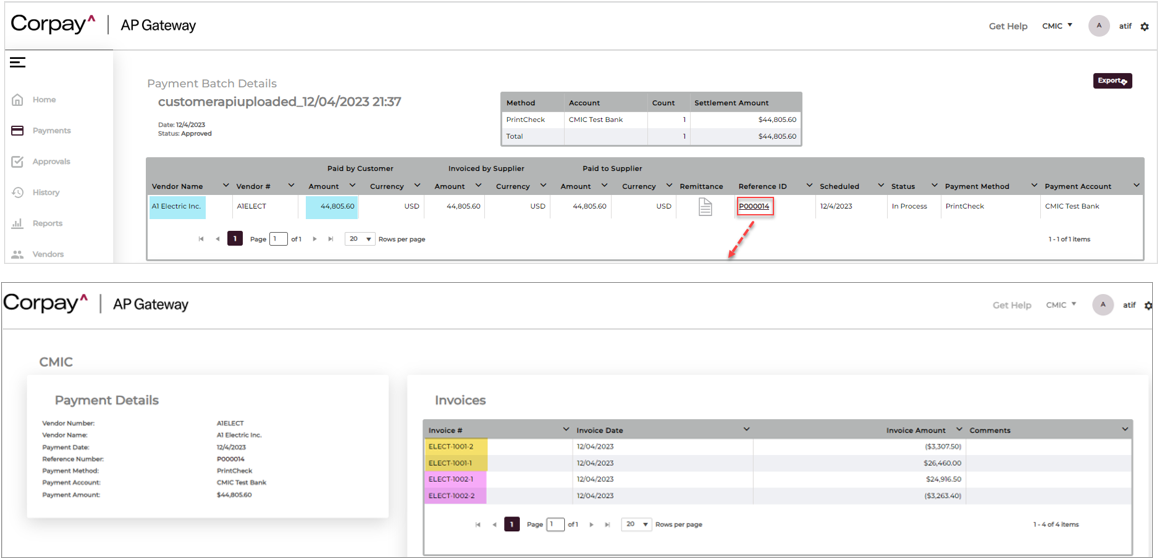Open Payment Account column chevron
The width and height of the screenshot is (1159, 560).
1136,185
